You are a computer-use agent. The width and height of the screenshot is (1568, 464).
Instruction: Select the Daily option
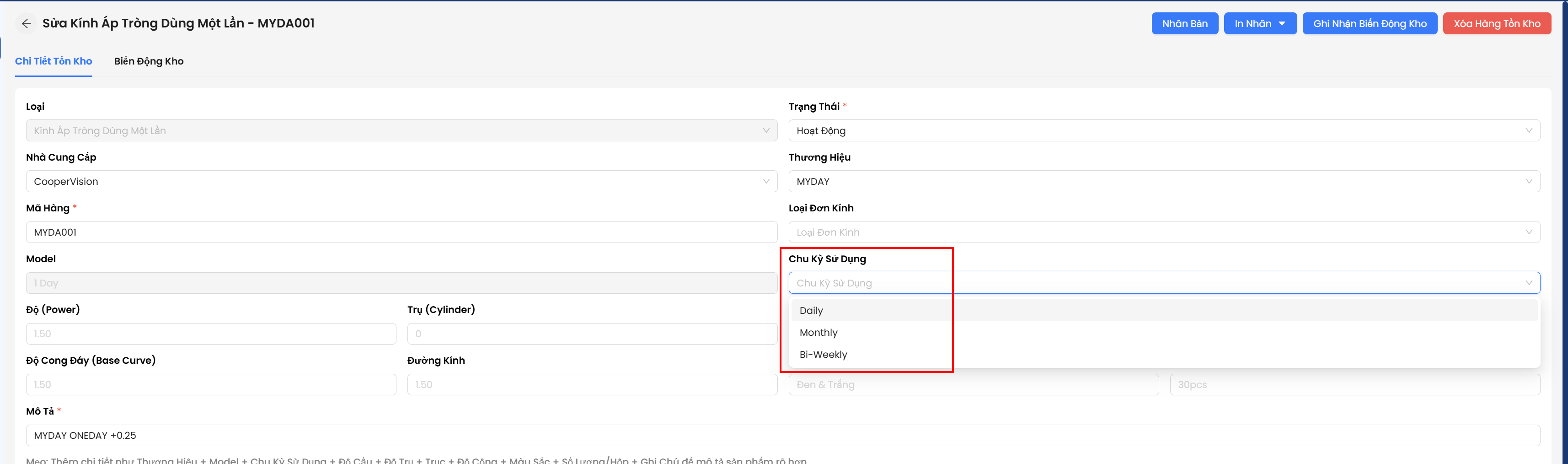[x=1164, y=311]
